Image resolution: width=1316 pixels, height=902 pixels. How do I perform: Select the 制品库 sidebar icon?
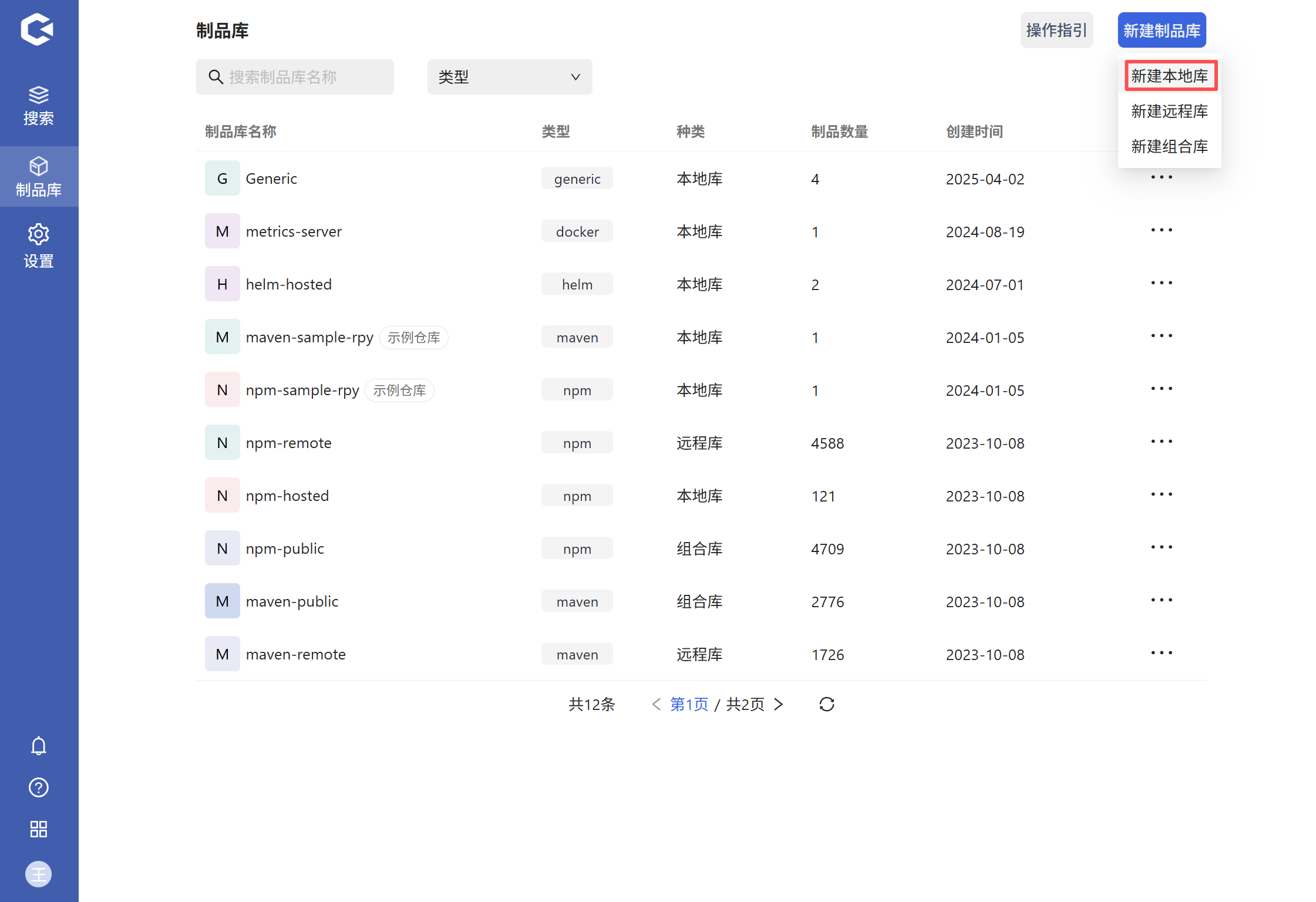pos(39,176)
